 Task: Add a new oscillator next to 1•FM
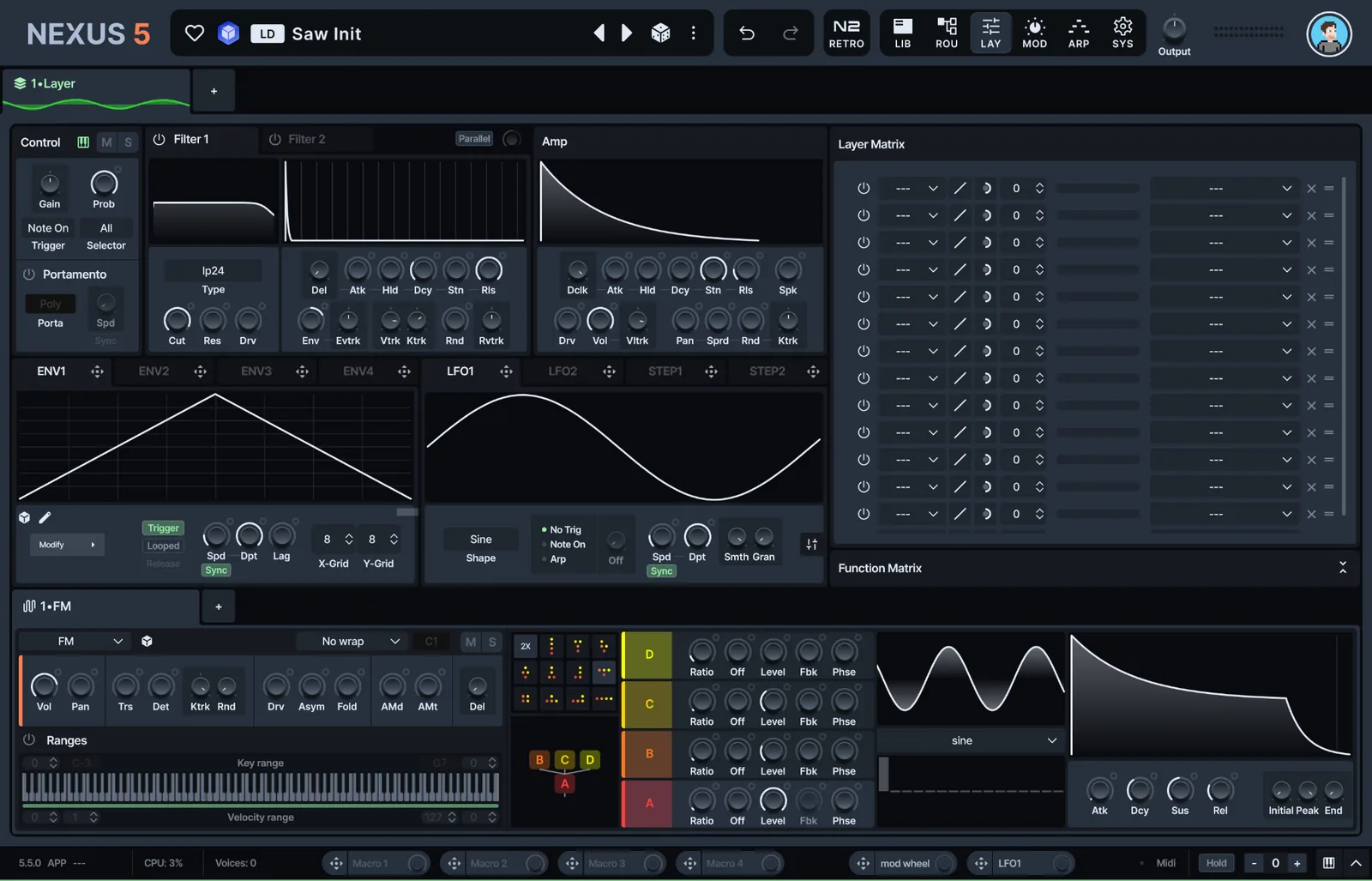(219, 606)
